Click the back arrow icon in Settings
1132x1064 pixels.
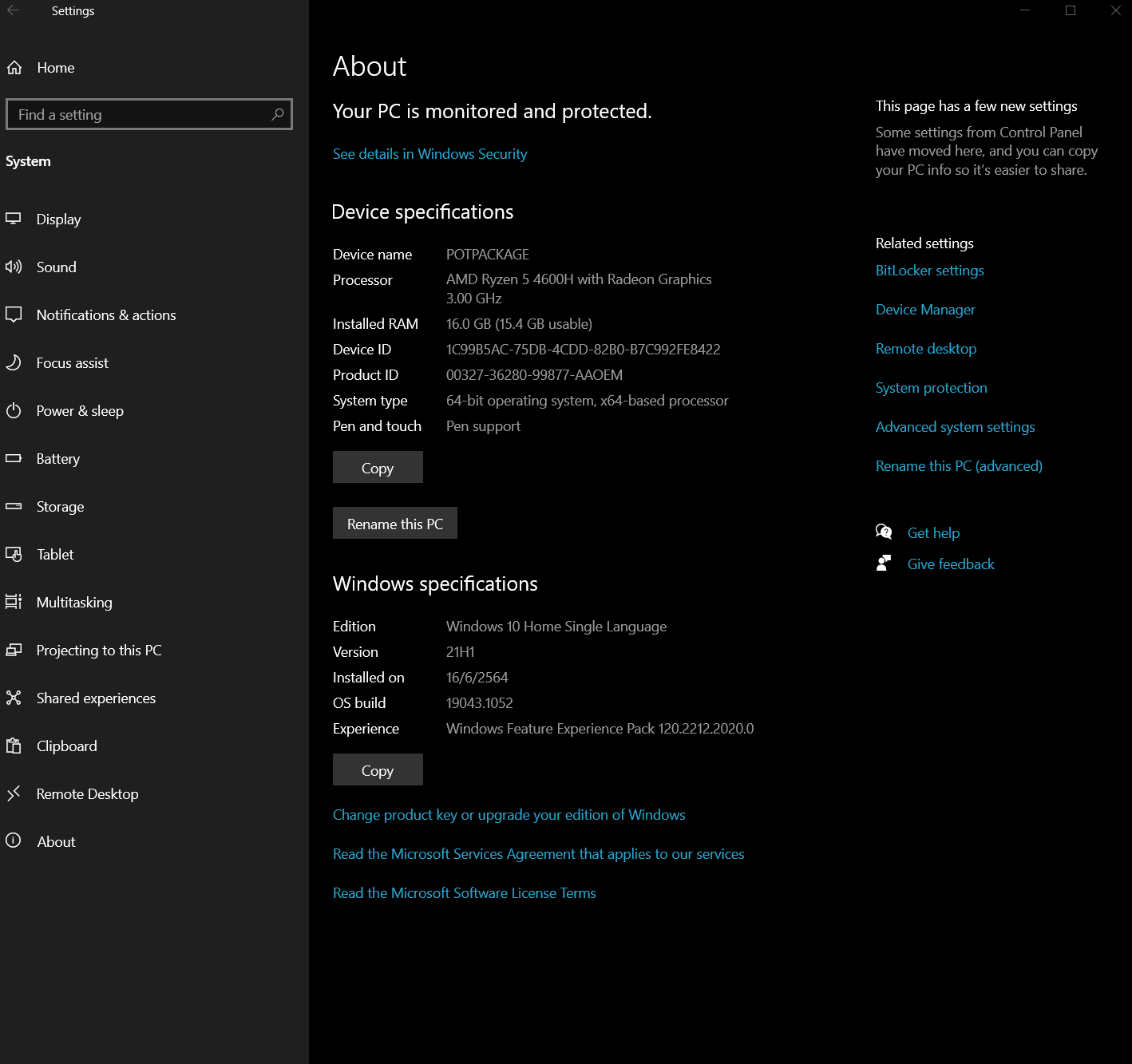pos(14,10)
